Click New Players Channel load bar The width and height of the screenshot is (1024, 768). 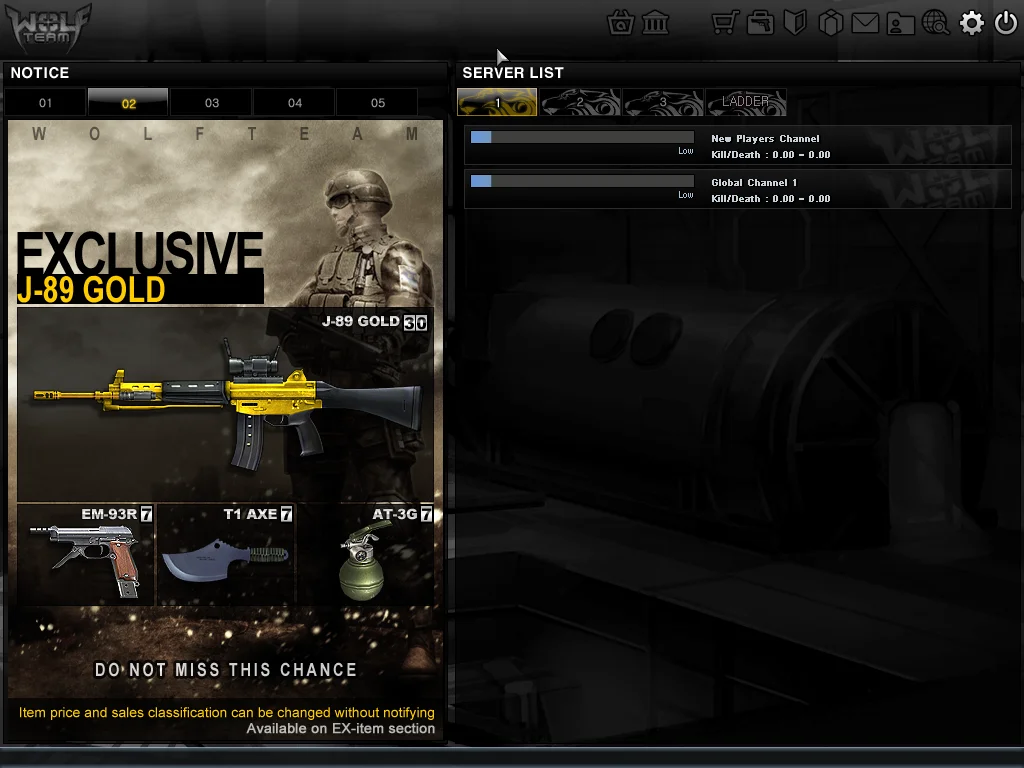582,137
